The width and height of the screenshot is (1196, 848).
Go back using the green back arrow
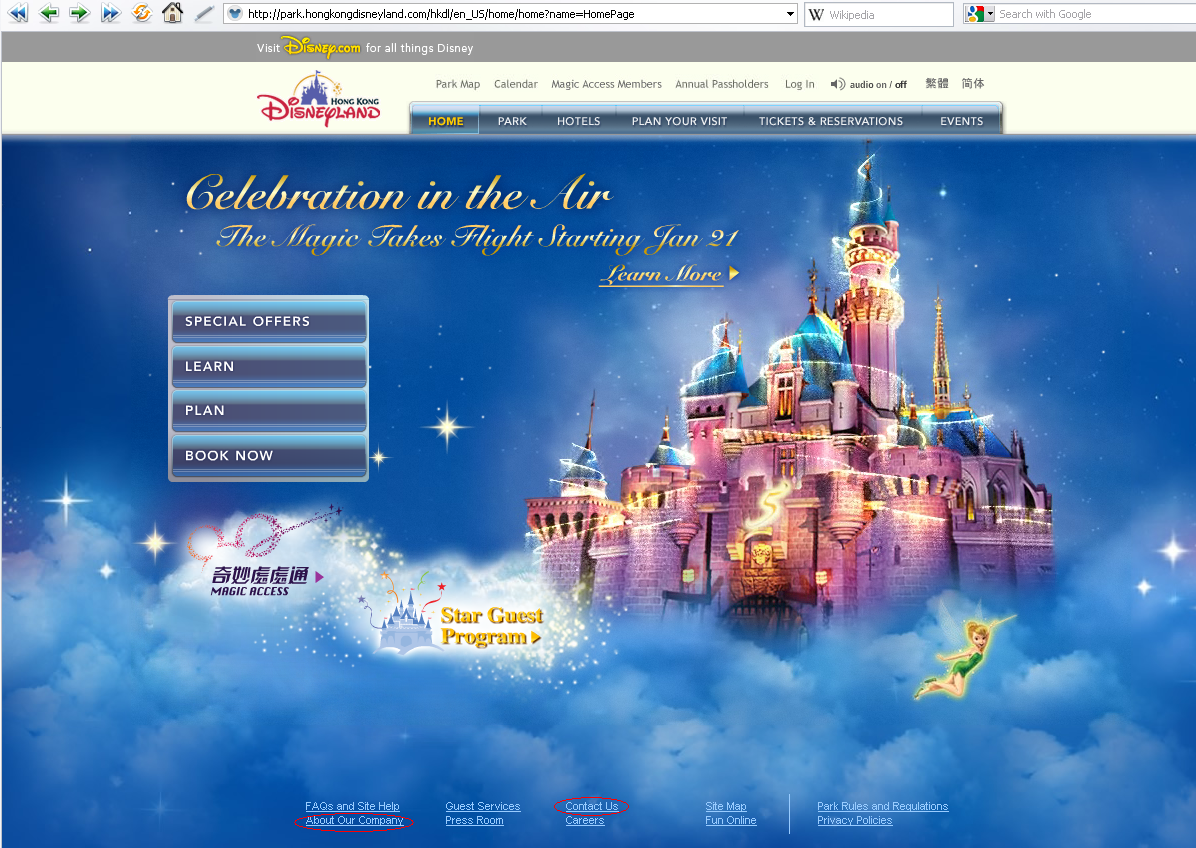pos(49,13)
